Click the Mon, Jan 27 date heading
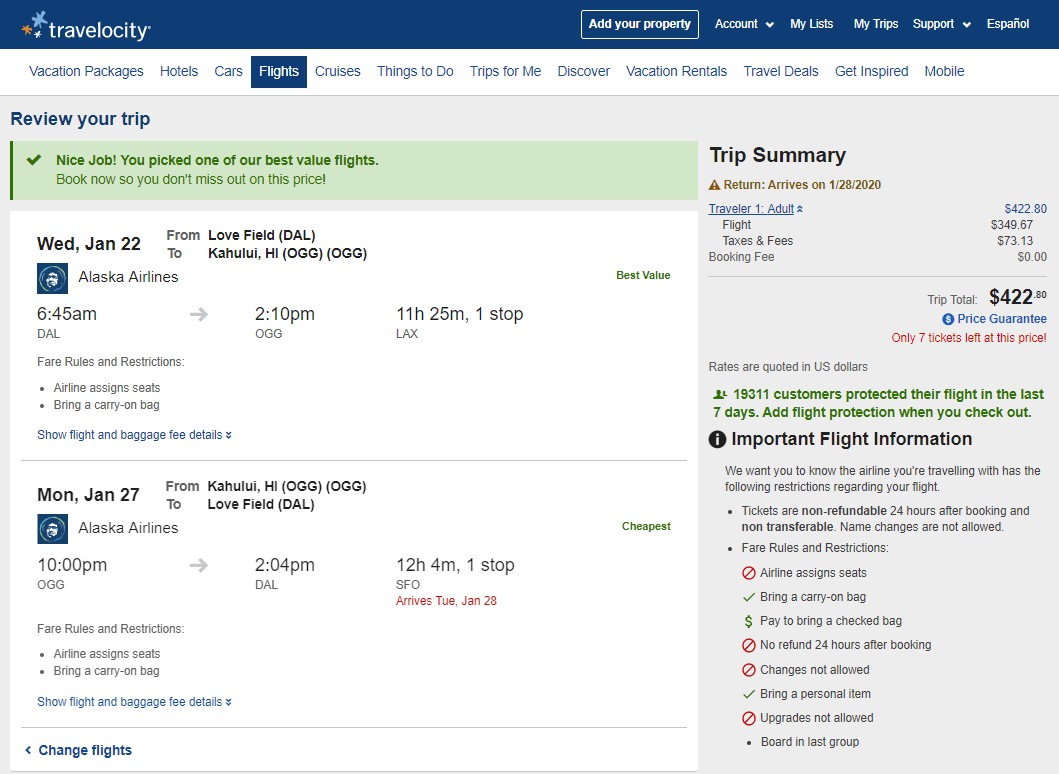This screenshot has height=774, width=1059. pos(88,495)
